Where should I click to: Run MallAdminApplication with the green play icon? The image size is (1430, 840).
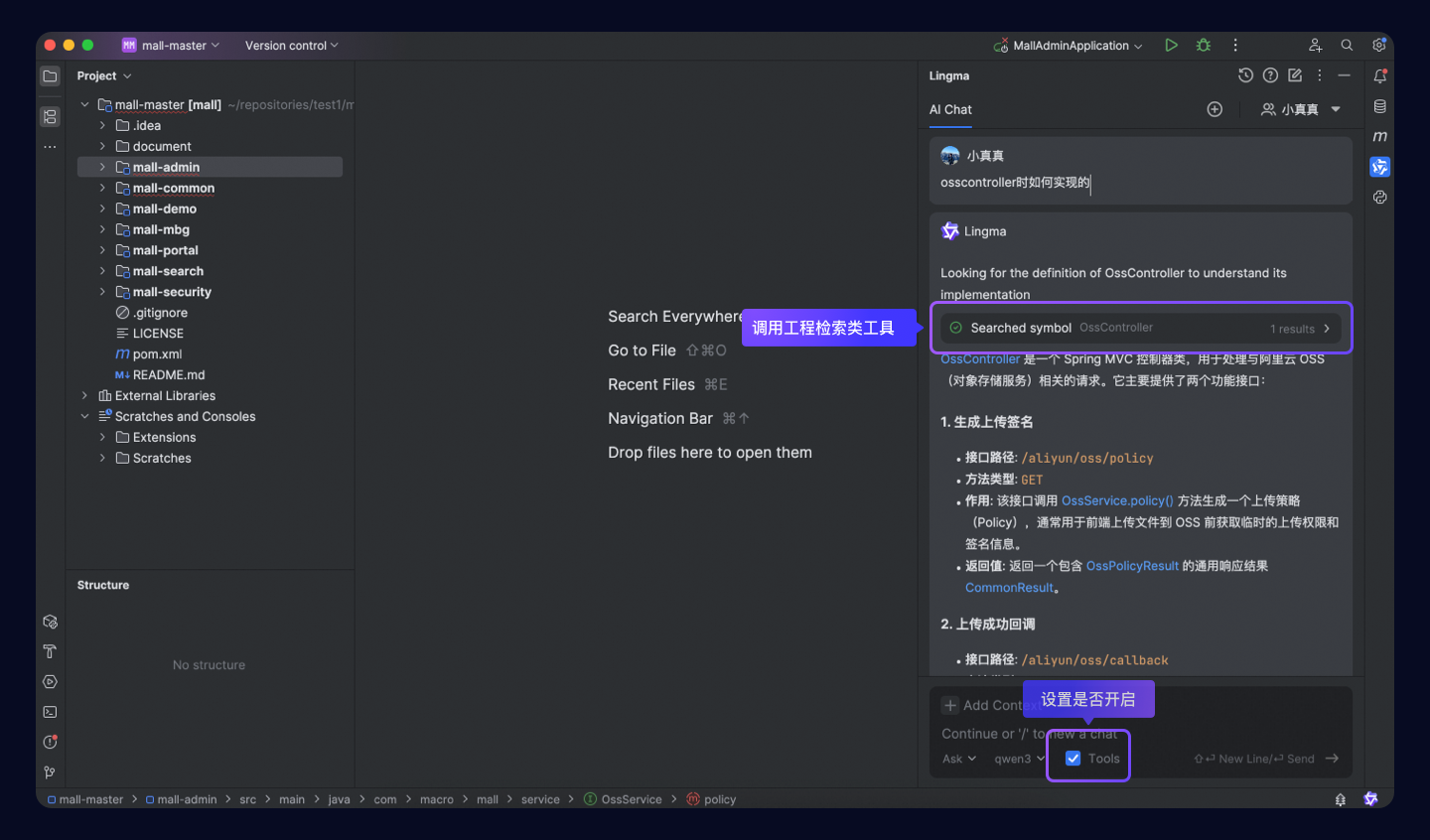coord(1172,45)
